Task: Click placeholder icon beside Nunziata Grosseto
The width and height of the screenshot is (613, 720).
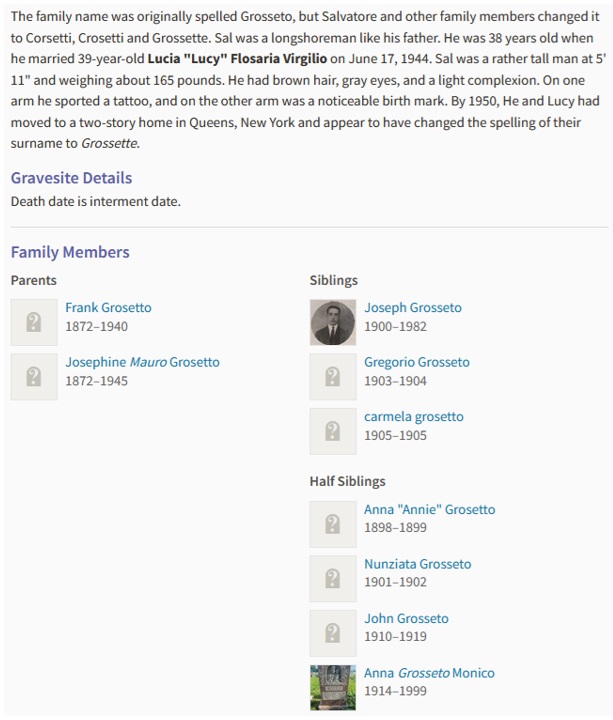Action: point(333,579)
